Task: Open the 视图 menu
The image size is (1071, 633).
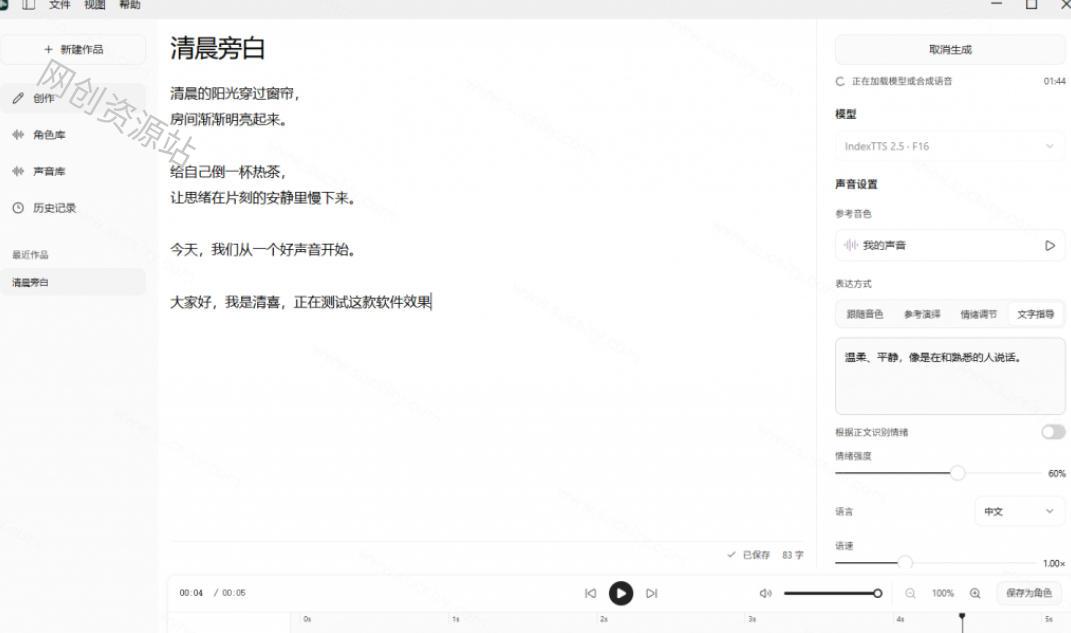Action: click(x=94, y=5)
